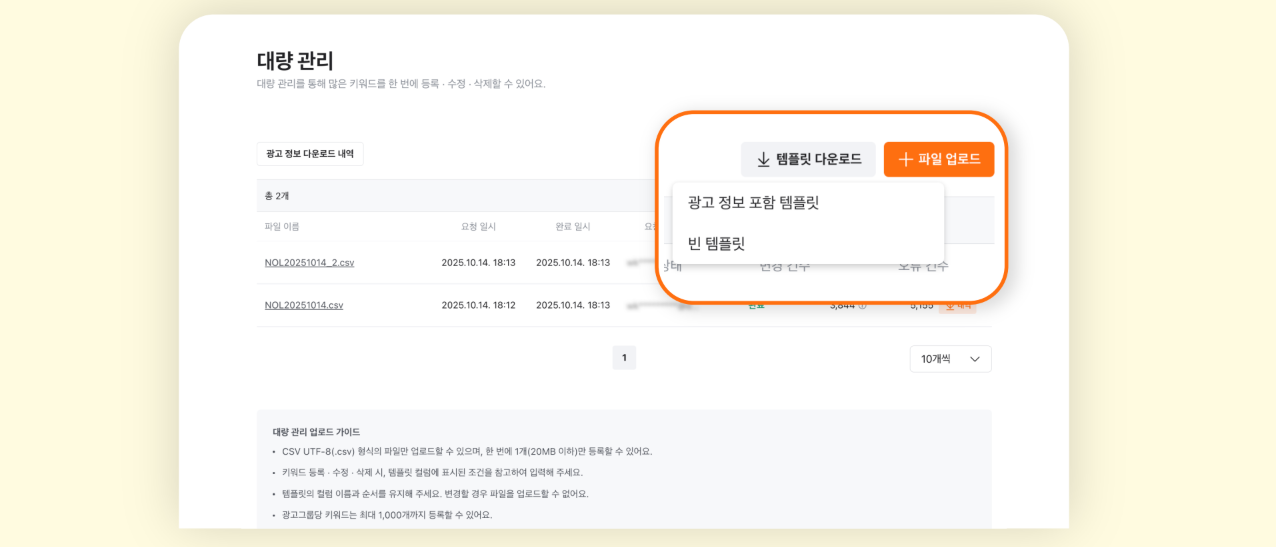Click the 총 2개 count label
Image resolution: width=1276 pixels, height=547 pixels.
277,196
